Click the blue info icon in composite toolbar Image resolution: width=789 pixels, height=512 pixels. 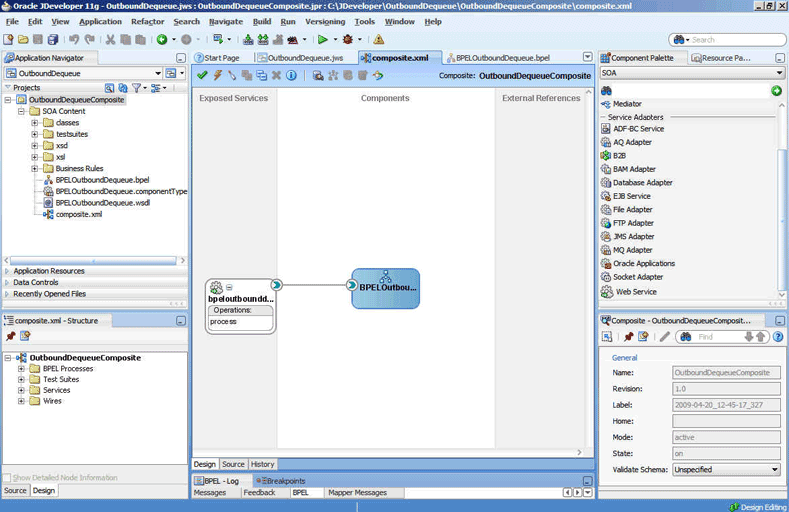click(x=291, y=75)
